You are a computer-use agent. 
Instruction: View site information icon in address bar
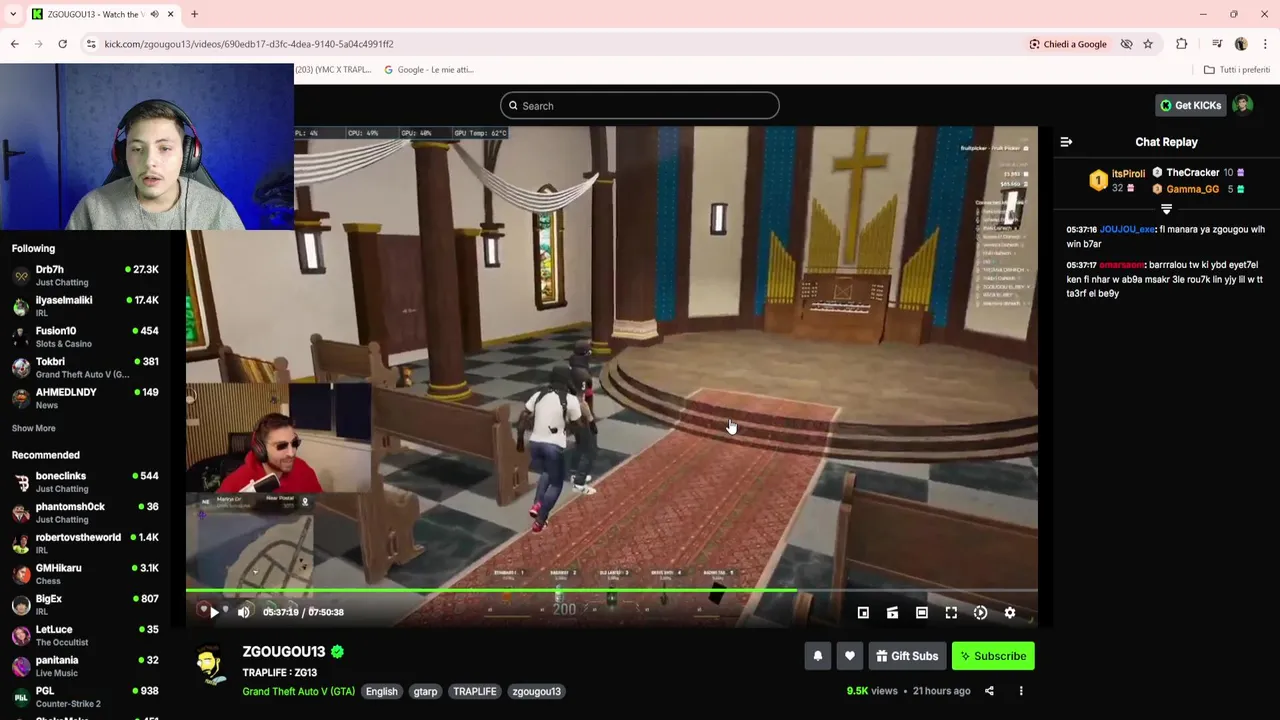[x=91, y=44]
